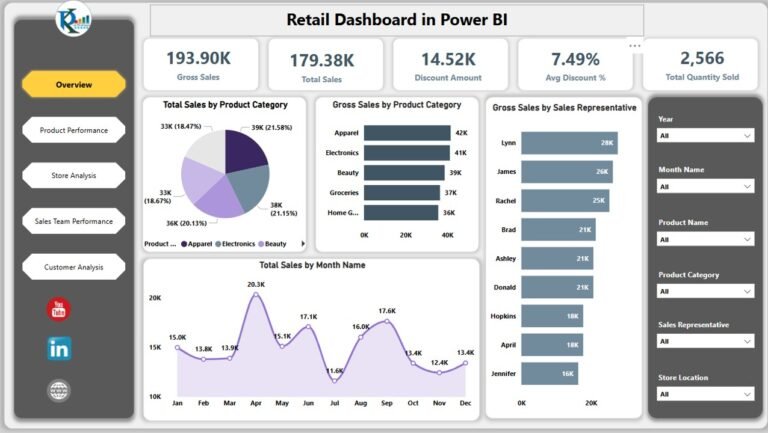This screenshot has height=433, width=768.
Task: Click the Jun 17.1K data point
Action: (x=308, y=326)
